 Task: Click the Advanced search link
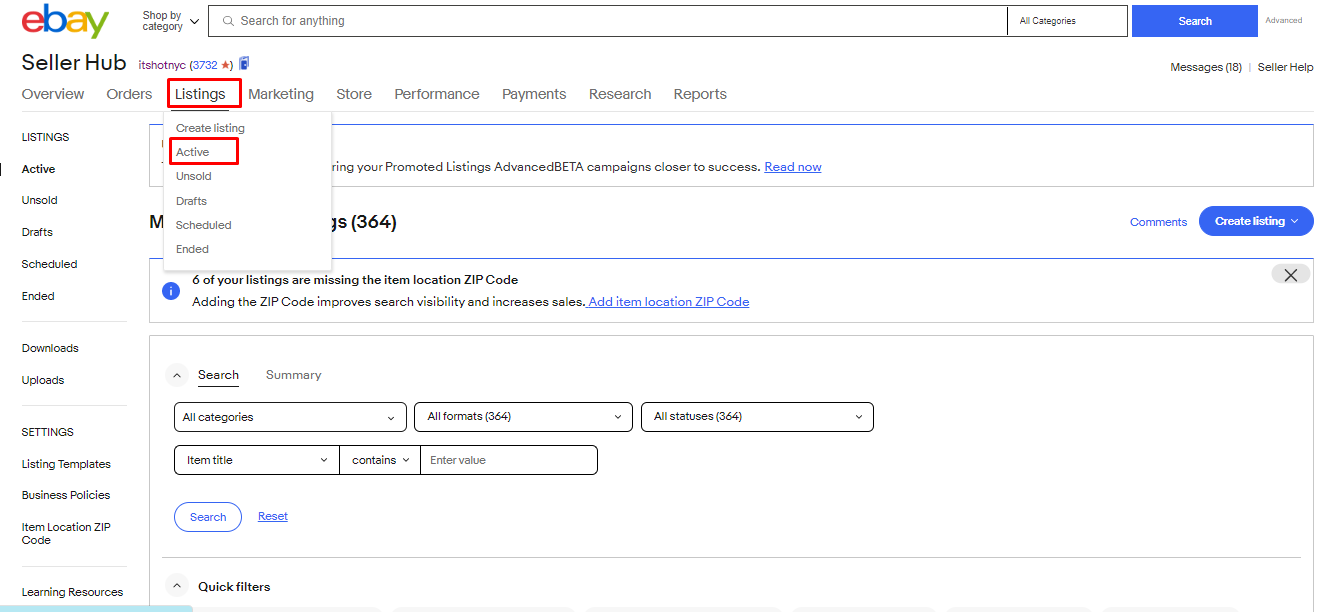coord(1284,21)
